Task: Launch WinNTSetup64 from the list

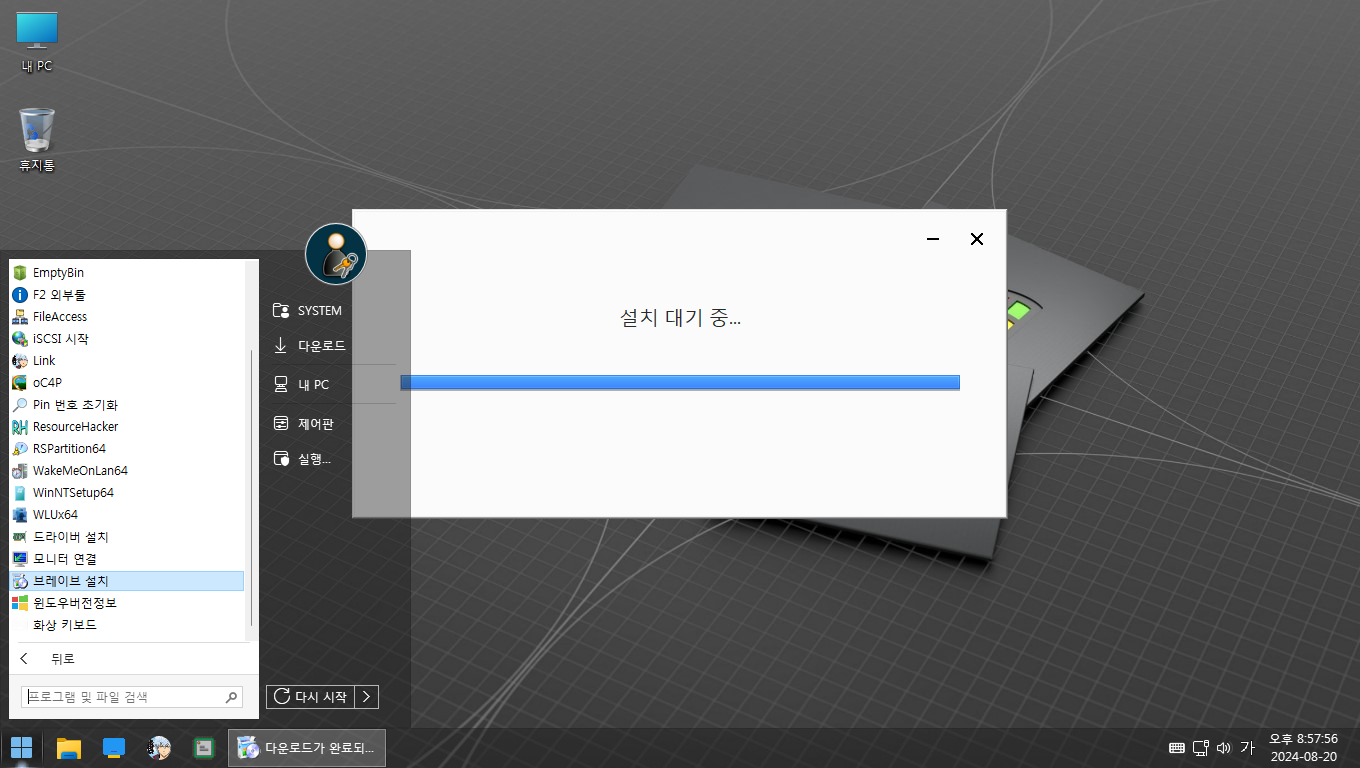Action: pyautogui.click(x=127, y=492)
